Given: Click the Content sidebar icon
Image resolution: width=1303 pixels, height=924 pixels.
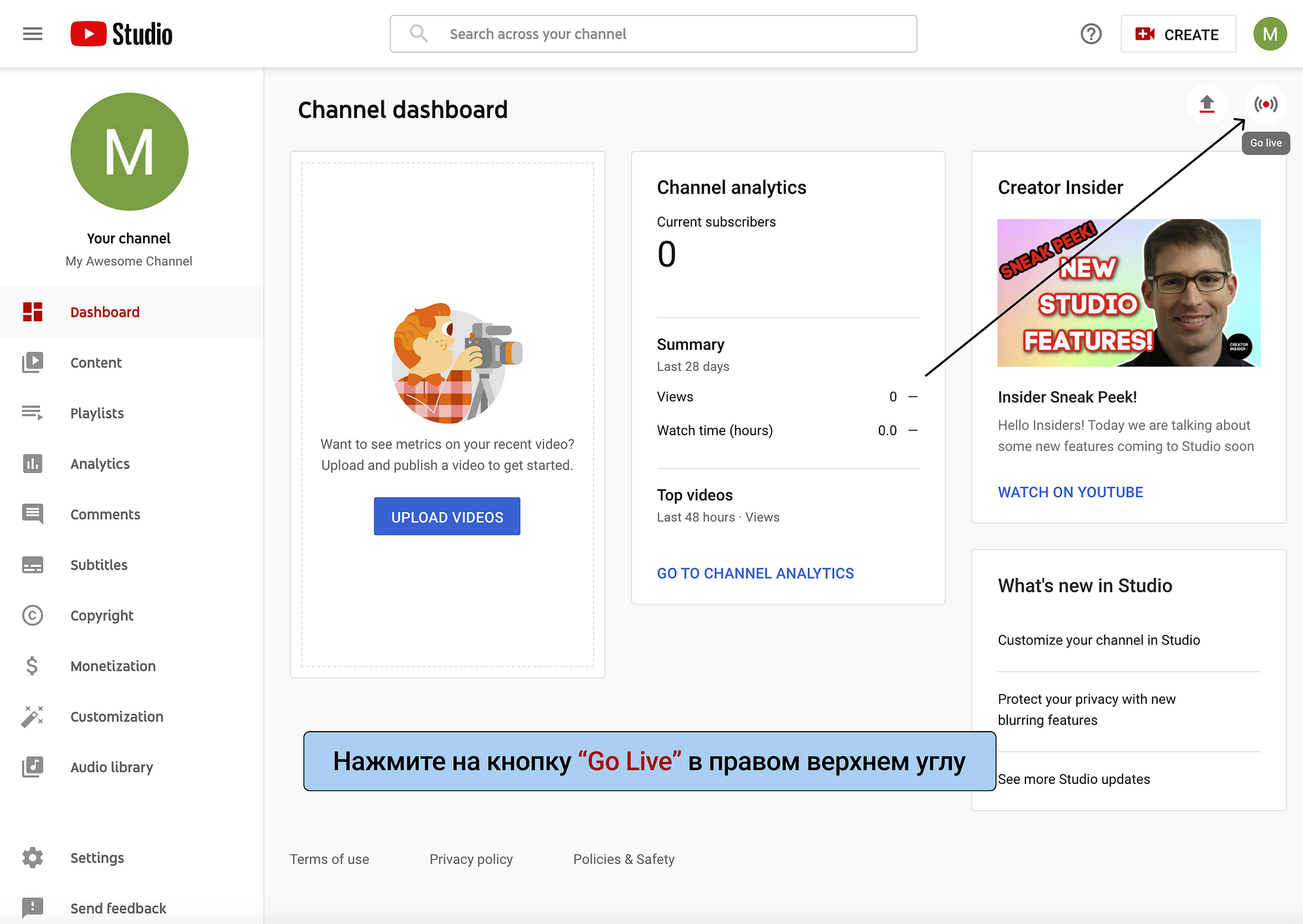Looking at the screenshot, I should tap(33, 362).
